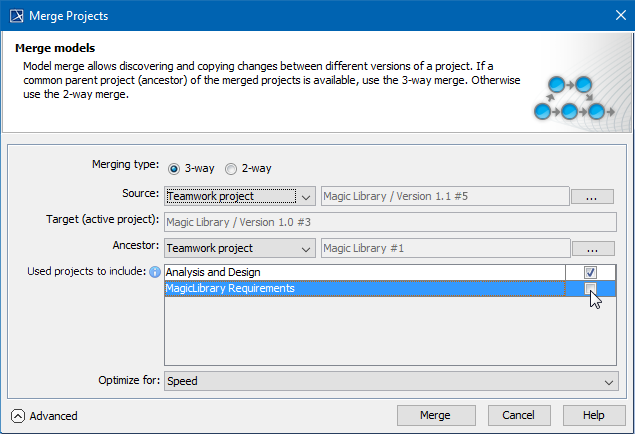
Task: Select the 2-way merging type
Action: (x=231, y=169)
